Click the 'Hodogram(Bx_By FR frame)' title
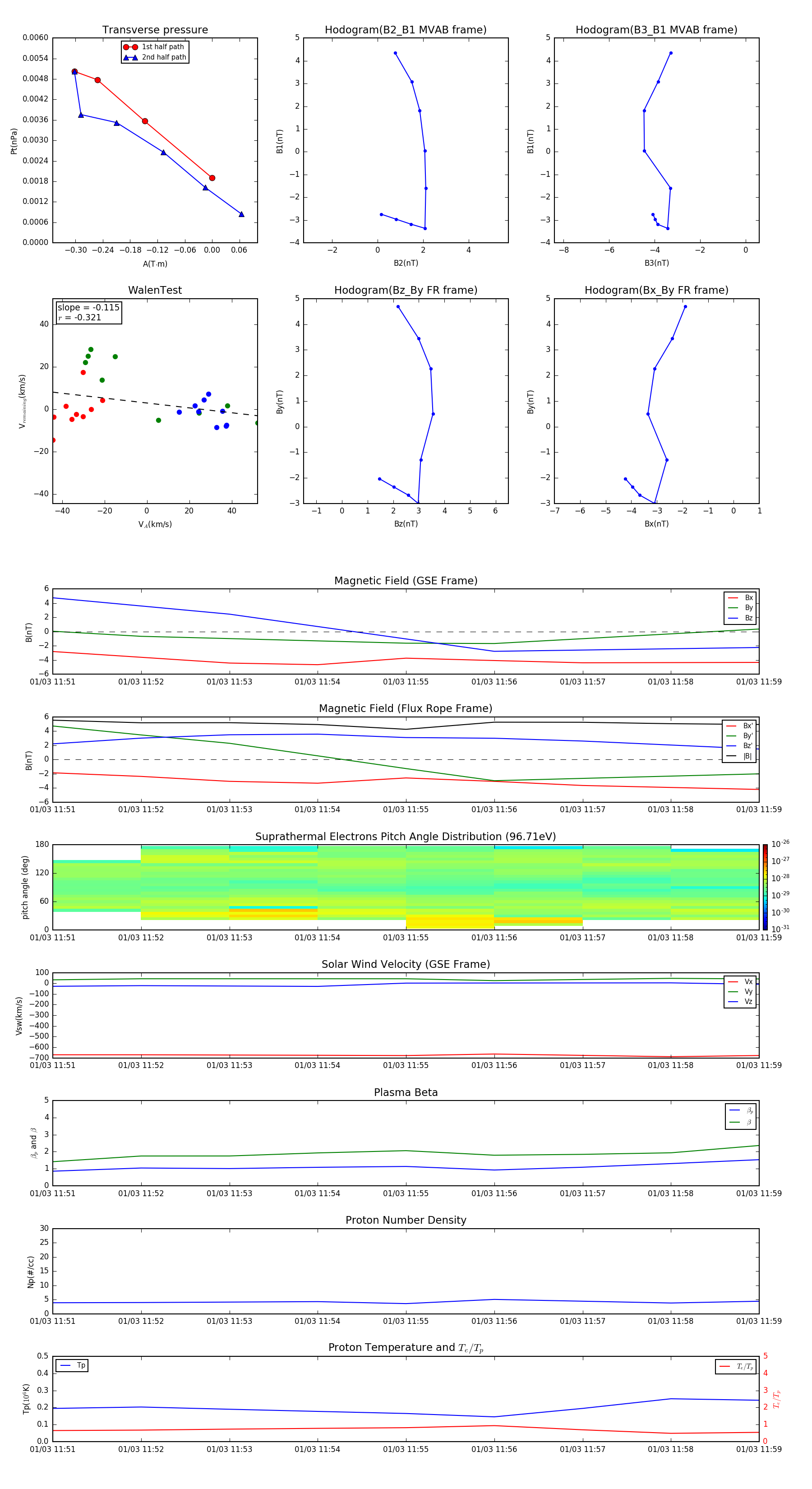The height and width of the screenshot is (1489, 812). pos(656,290)
